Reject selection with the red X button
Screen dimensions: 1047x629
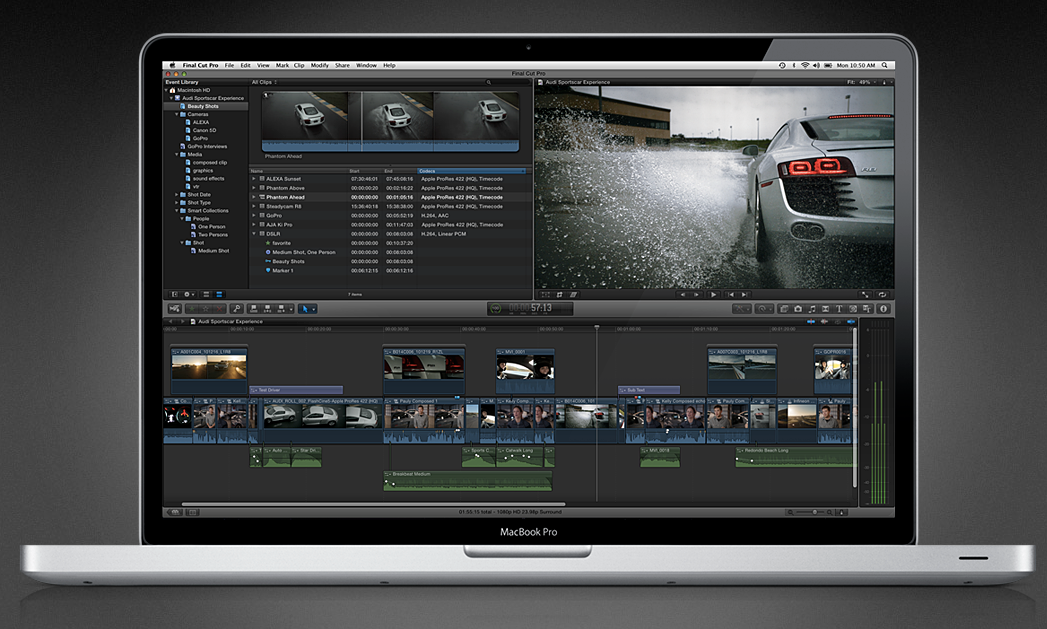pos(220,308)
